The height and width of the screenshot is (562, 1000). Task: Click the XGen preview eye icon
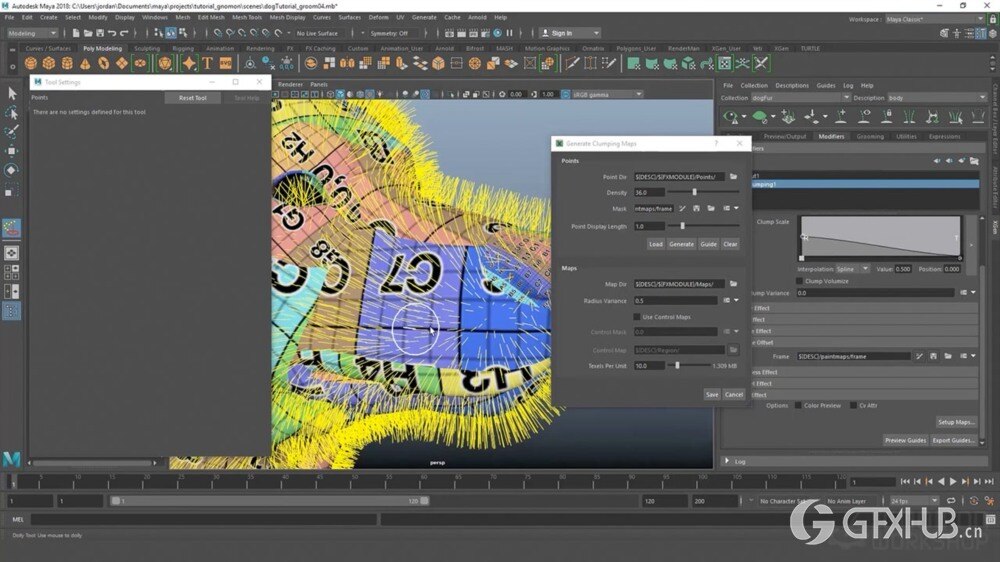tap(732, 117)
